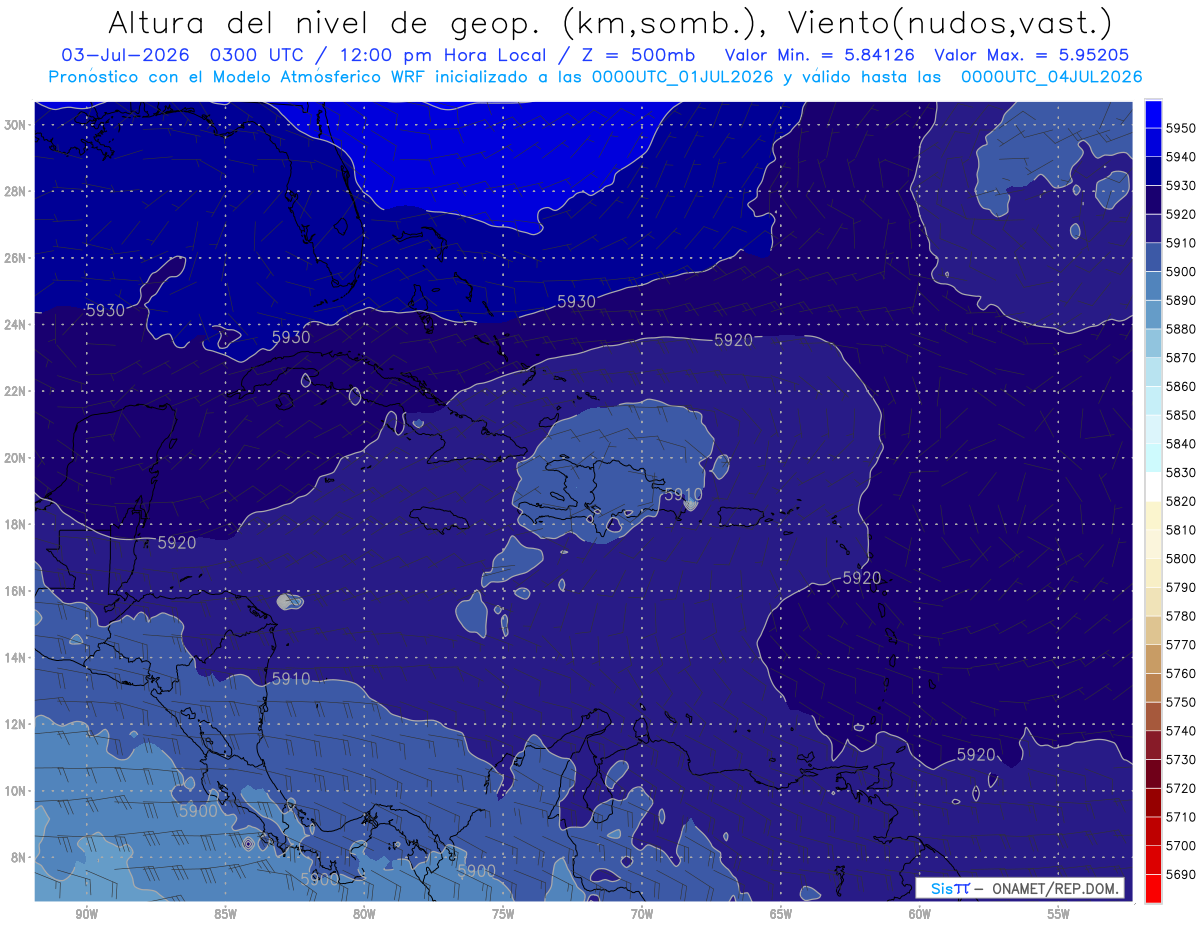Screen dimensions: 1200x927
Task: Click the '55W' longitude axis label
Action: click(x=1059, y=915)
